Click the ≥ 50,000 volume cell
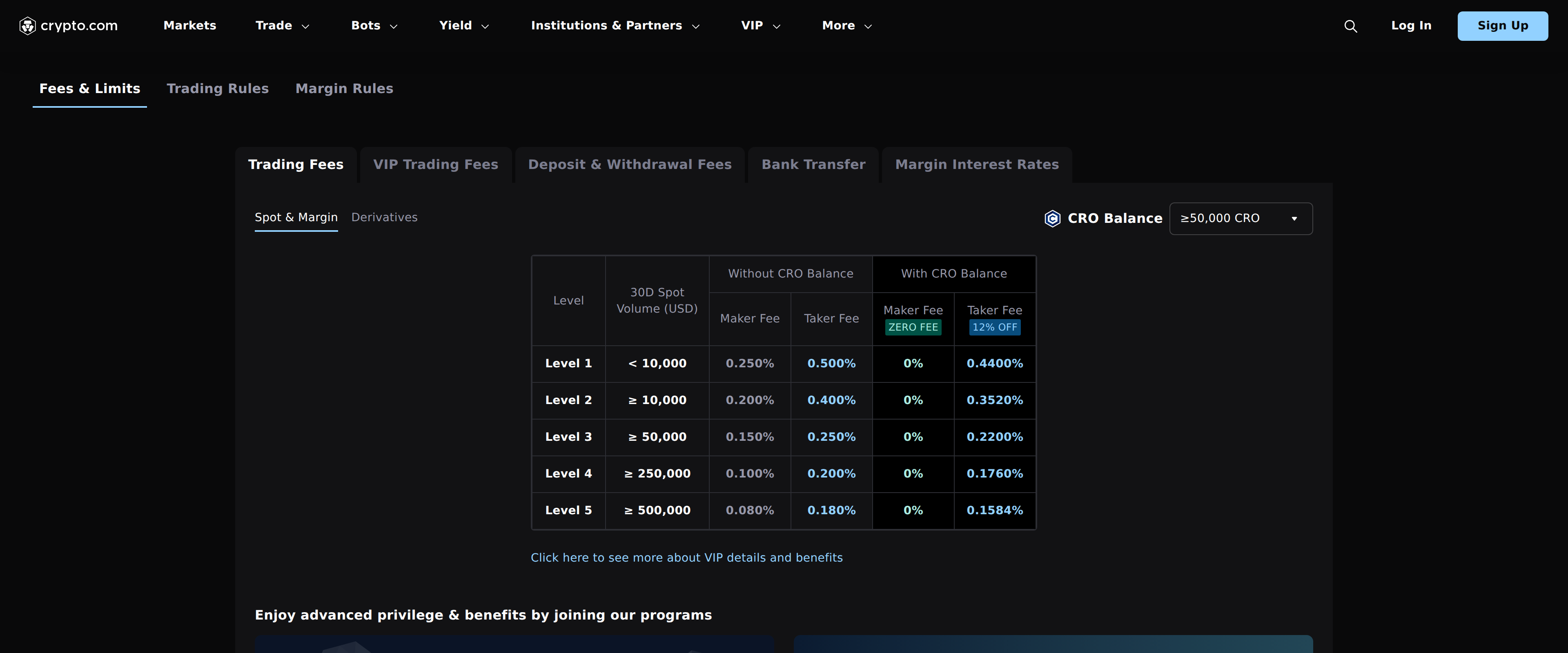1568x653 pixels. pyautogui.click(x=657, y=437)
